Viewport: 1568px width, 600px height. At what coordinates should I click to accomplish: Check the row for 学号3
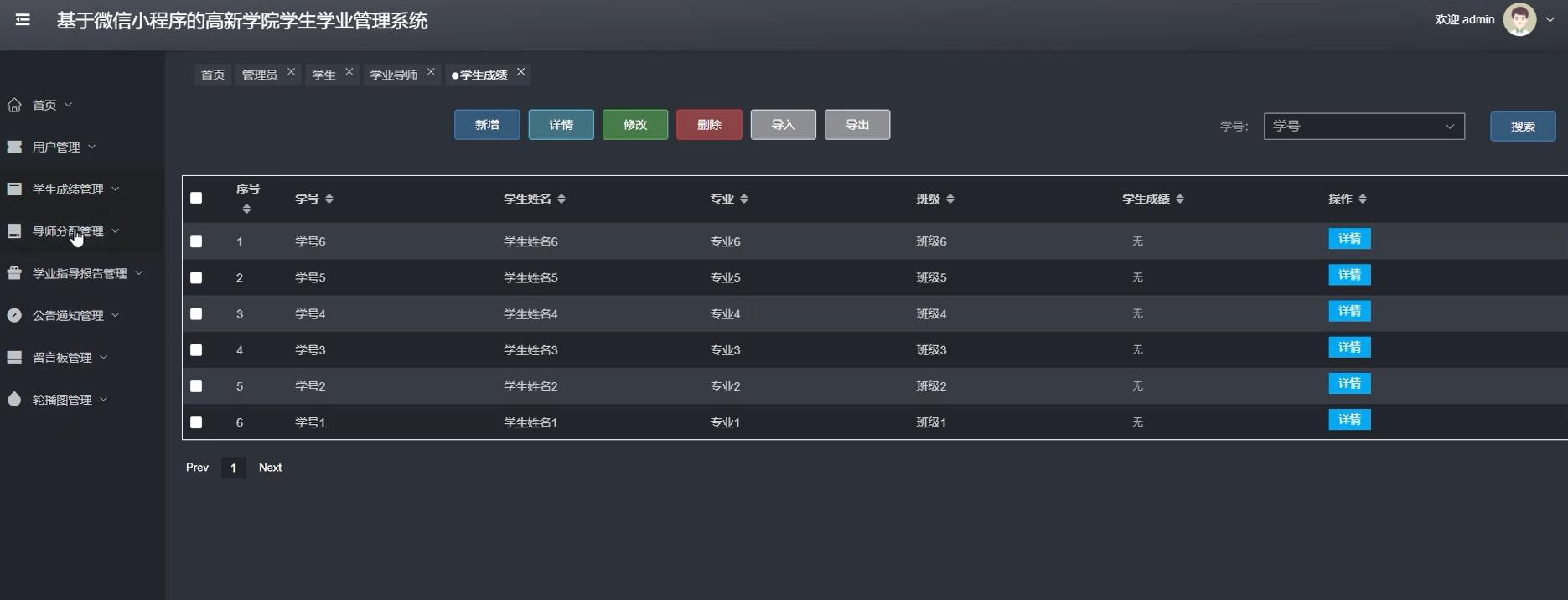pyautogui.click(x=196, y=350)
